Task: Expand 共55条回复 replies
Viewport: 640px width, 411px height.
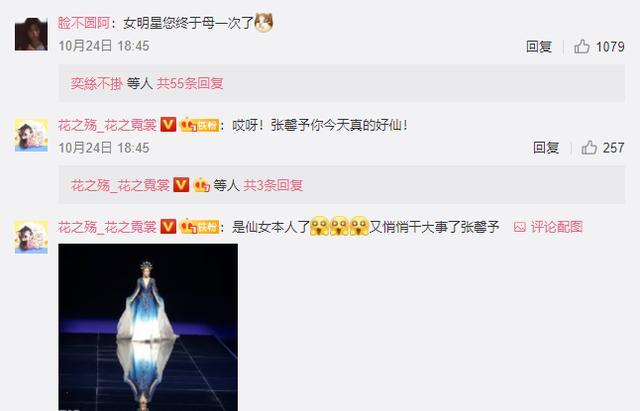Action: pyautogui.click(x=190, y=83)
